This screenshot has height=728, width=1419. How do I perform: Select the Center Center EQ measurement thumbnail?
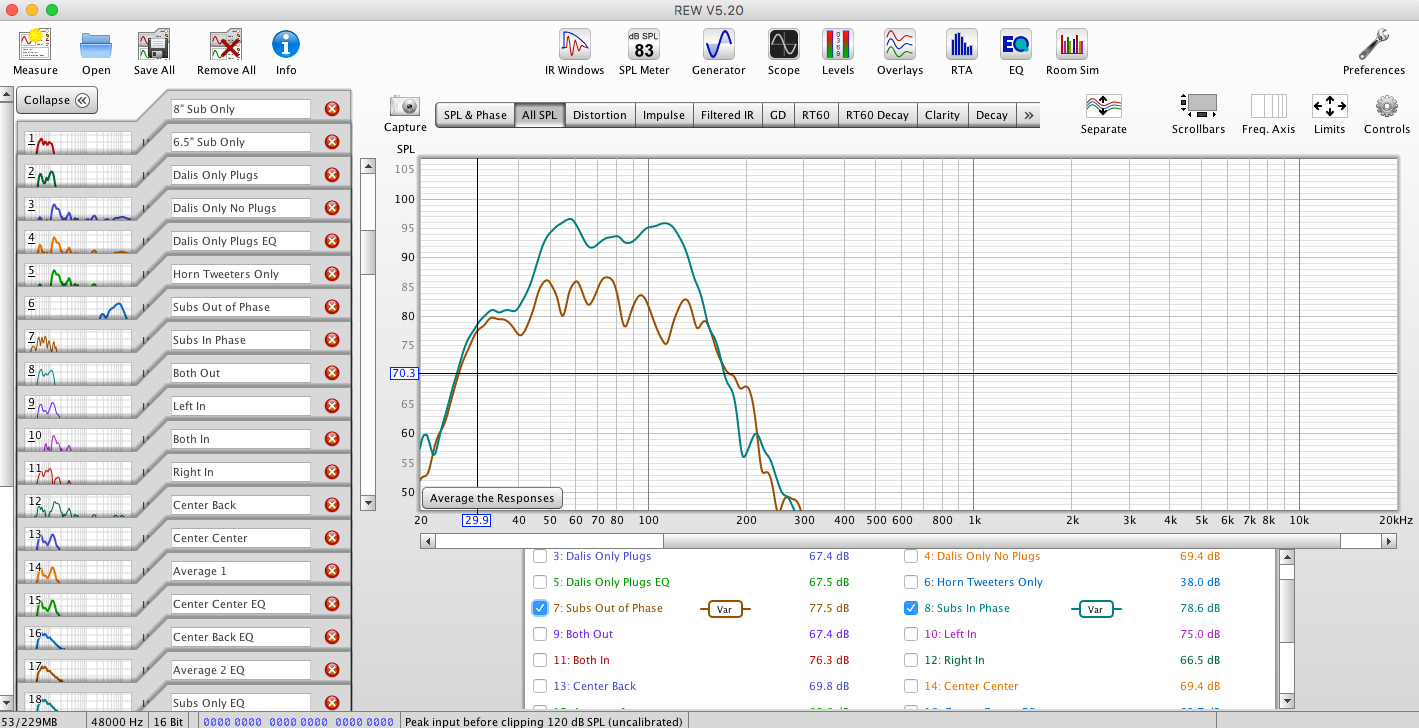pyautogui.click(x=78, y=605)
